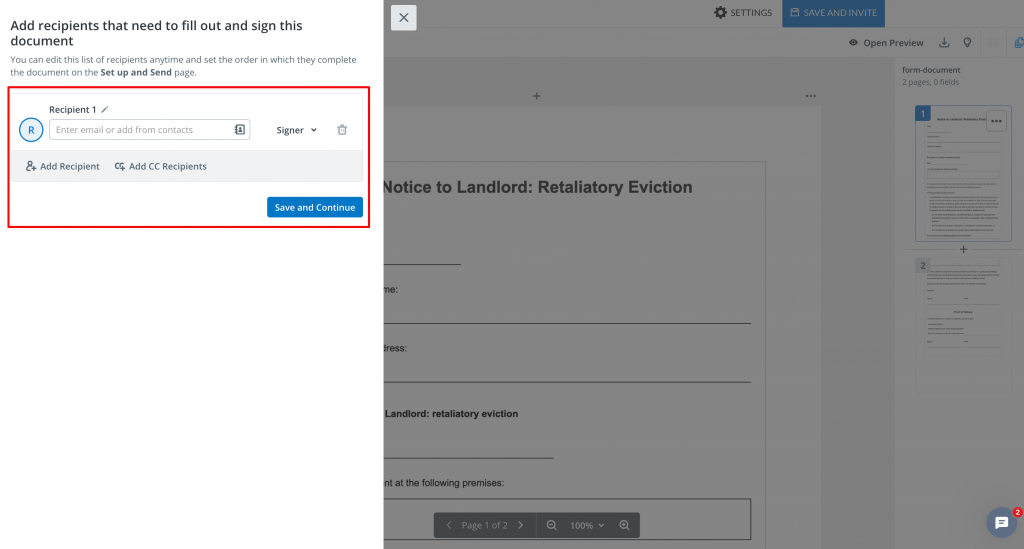The image size is (1024, 549).
Task: Open Preview with the eye icon
Action: [x=886, y=42]
